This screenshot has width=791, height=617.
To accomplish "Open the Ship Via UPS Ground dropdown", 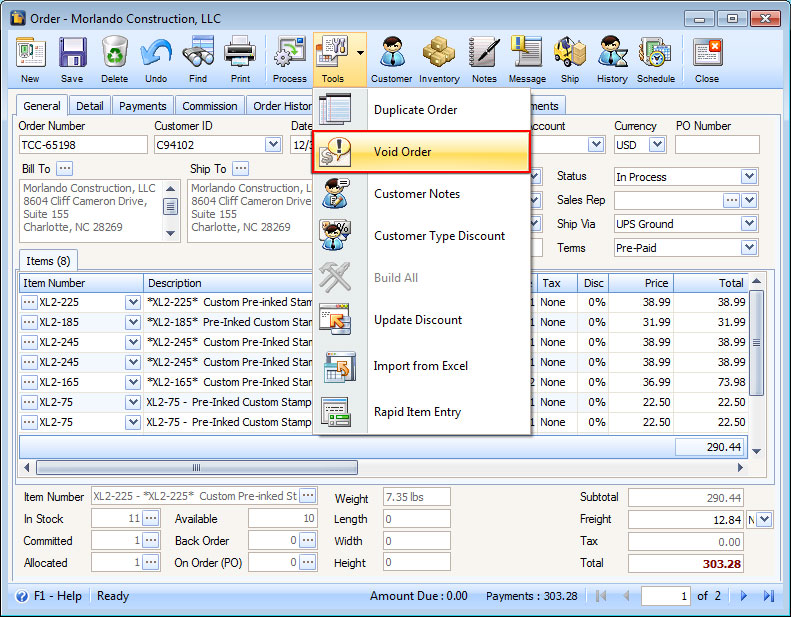I will tap(749, 223).
